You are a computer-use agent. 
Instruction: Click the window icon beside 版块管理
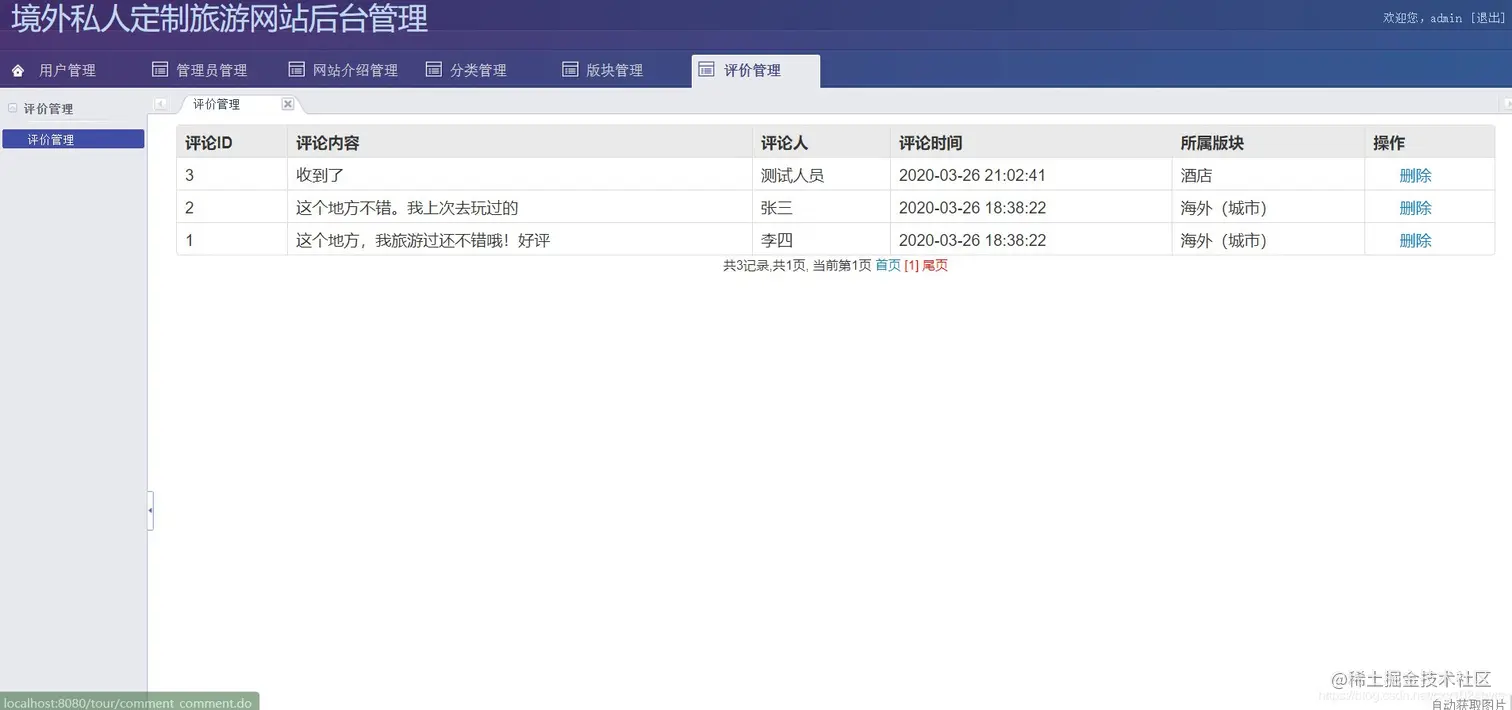pyautogui.click(x=570, y=69)
